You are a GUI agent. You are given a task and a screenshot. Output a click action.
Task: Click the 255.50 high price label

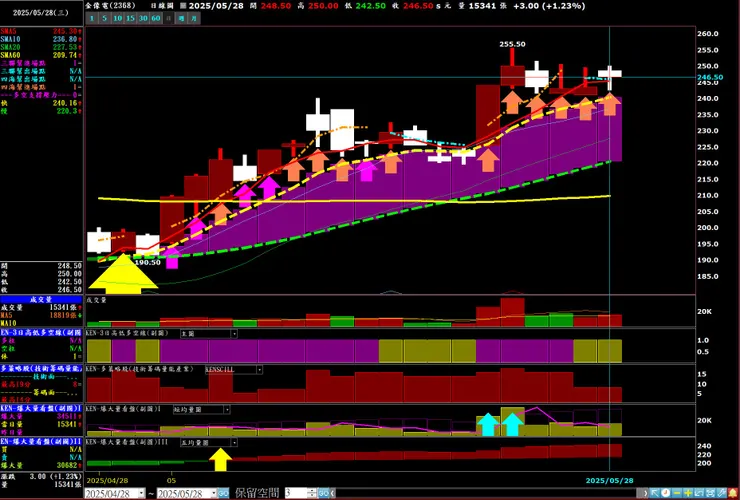513,44
